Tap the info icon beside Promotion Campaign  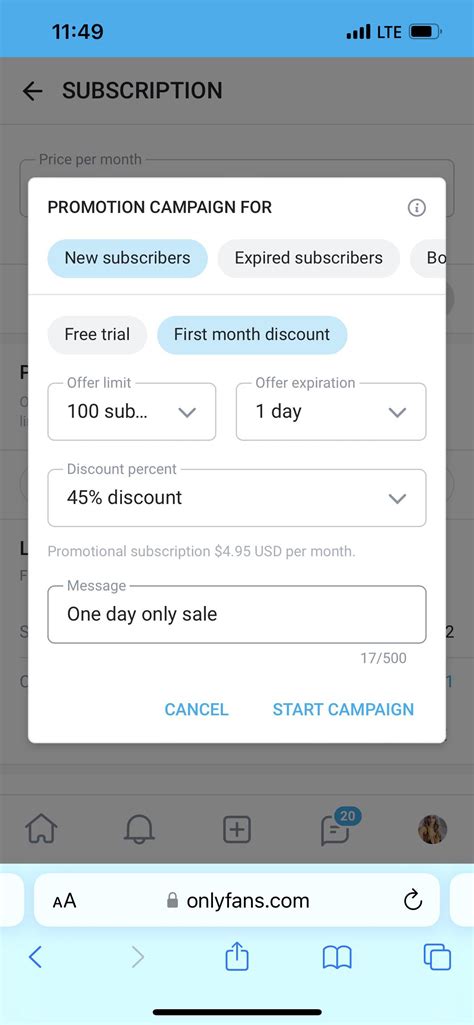416,208
